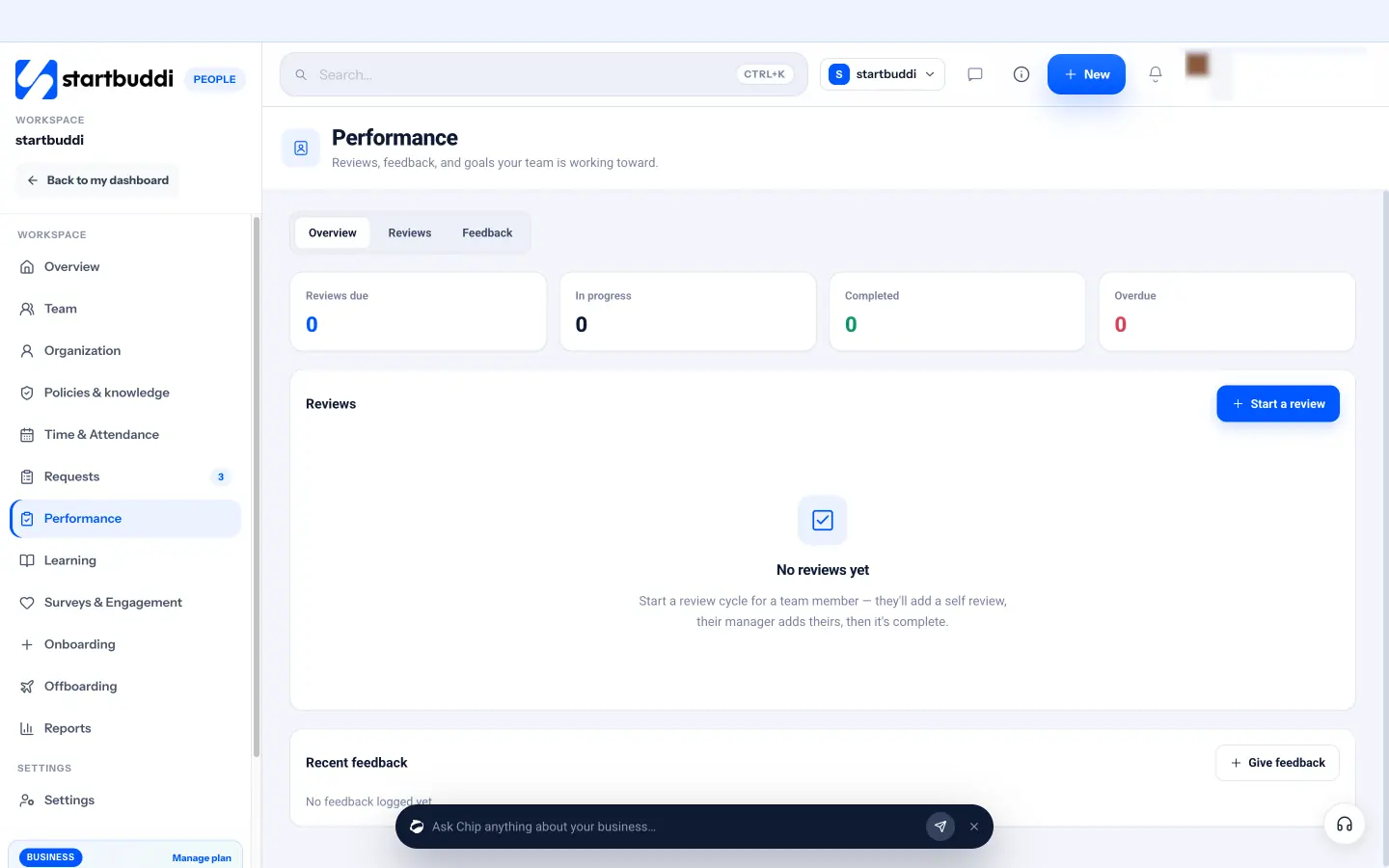Open Requests in the sidebar
The image size is (1389, 868).
(x=125, y=476)
